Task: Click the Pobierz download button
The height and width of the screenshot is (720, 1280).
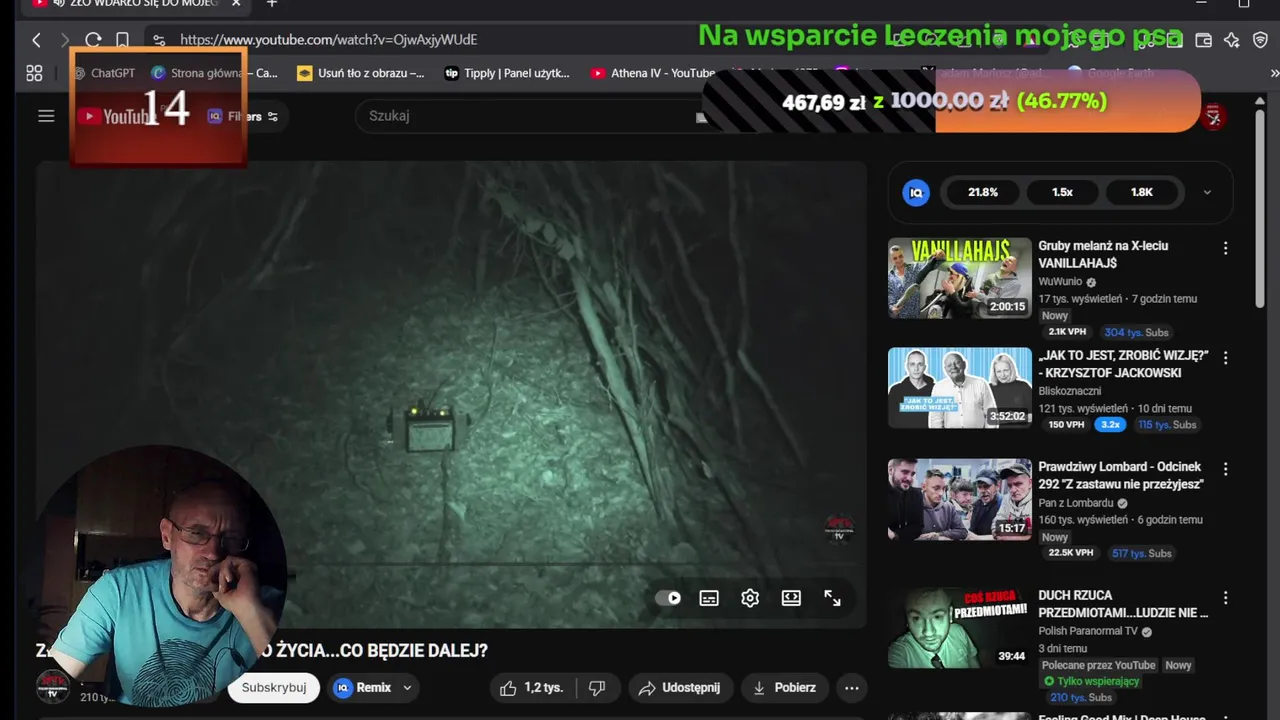Action: (785, 688)
